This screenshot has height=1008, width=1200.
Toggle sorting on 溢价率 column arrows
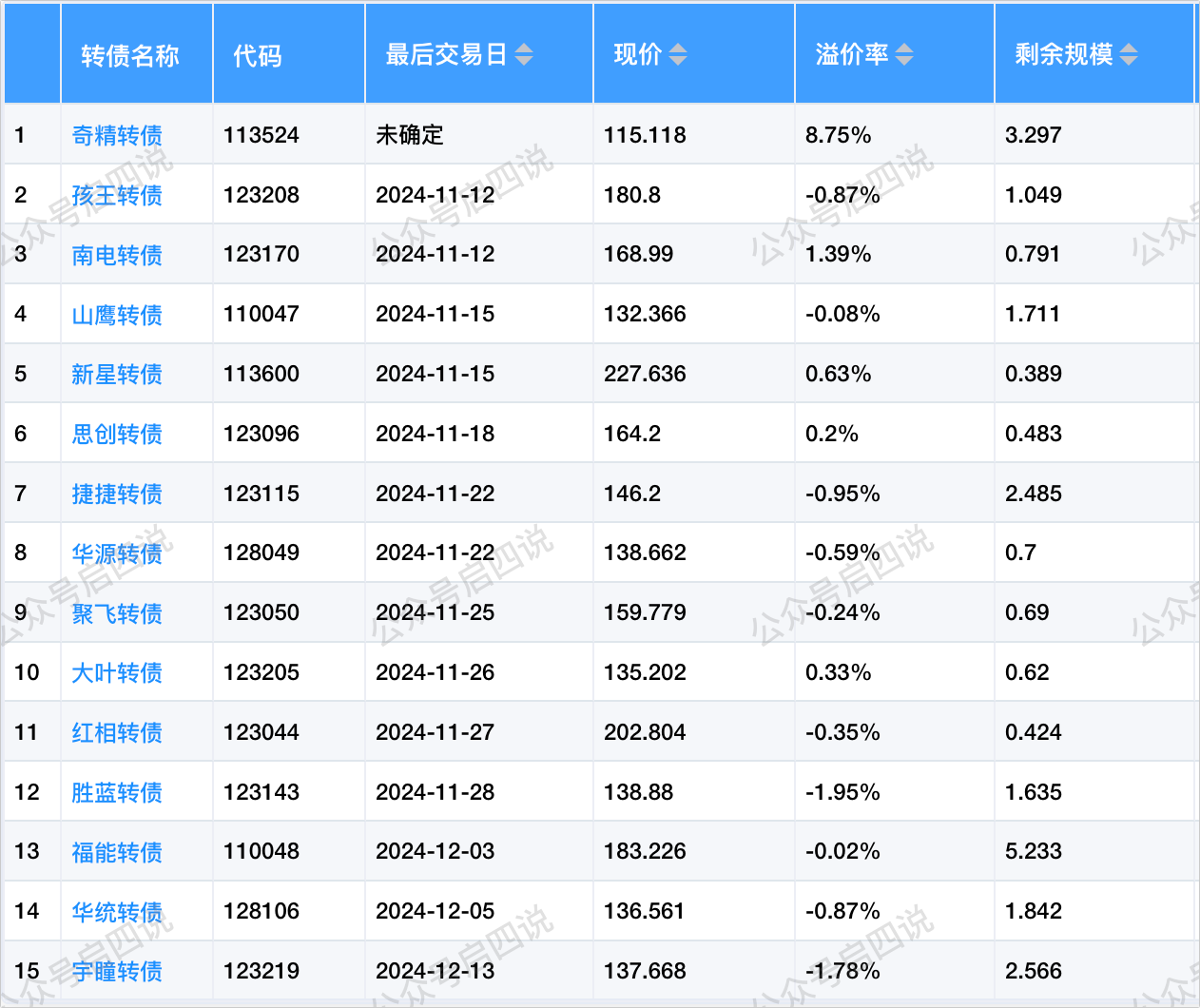[x=903, y=55]
